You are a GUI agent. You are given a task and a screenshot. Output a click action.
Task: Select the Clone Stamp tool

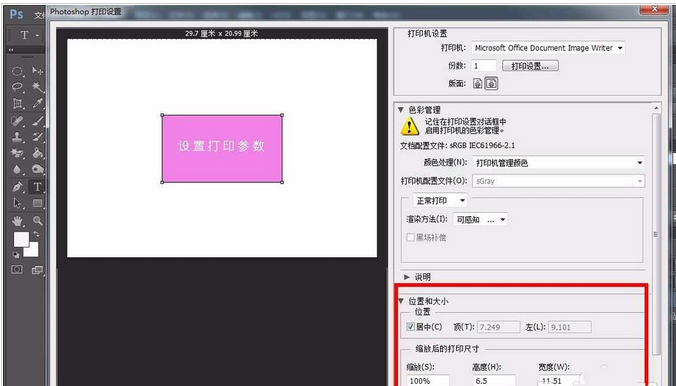point(17,137)
